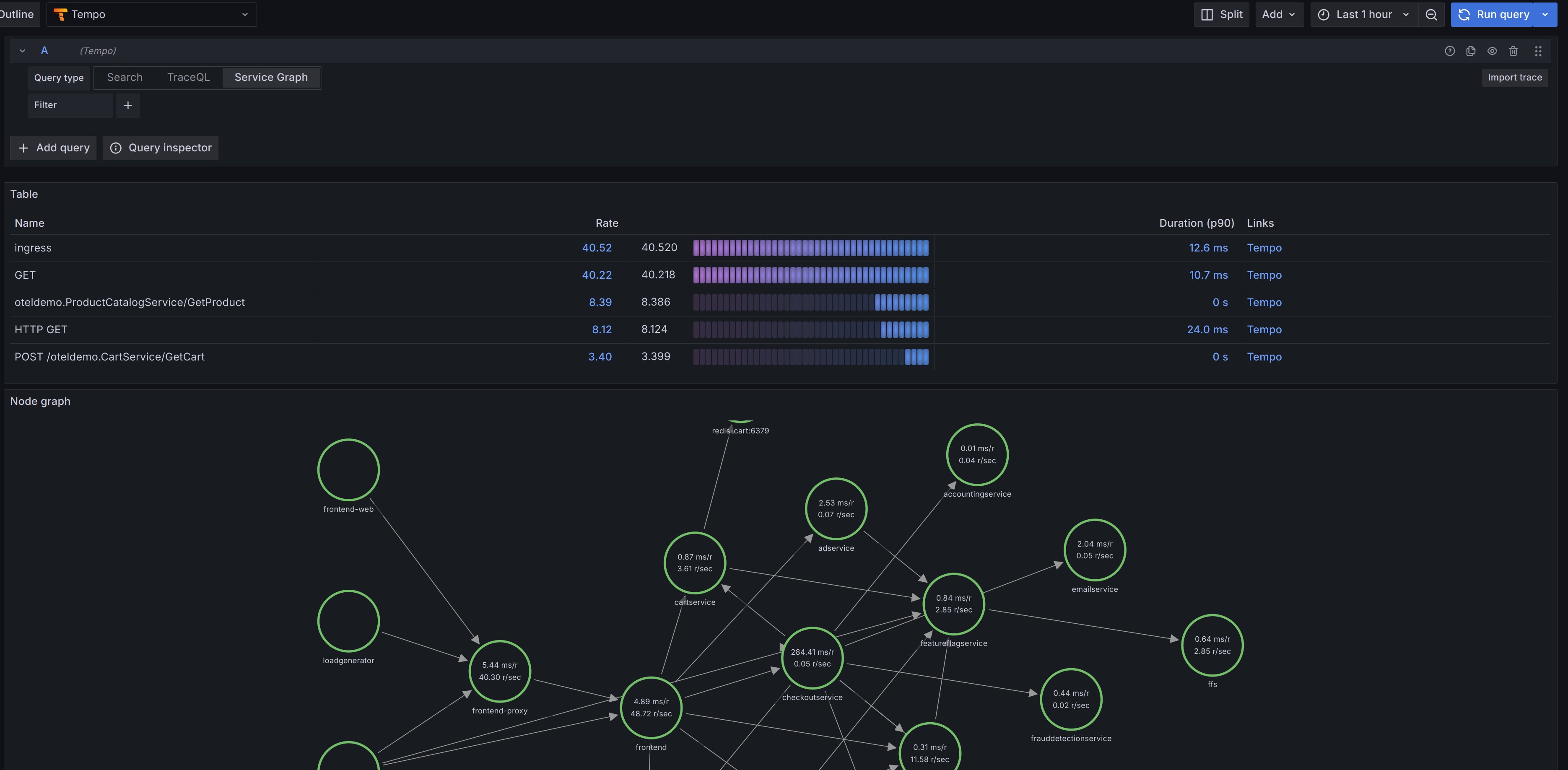Viewport: 1568px width, 770px height.
Task: Open Tempo link for ingress row
Action: click(1264, 248)
